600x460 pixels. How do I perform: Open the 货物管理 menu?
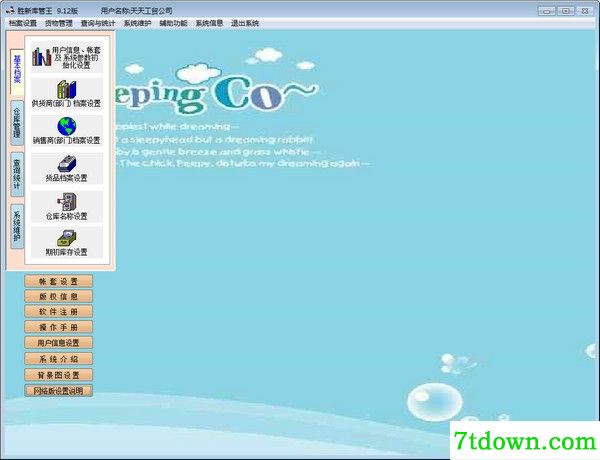59,23
